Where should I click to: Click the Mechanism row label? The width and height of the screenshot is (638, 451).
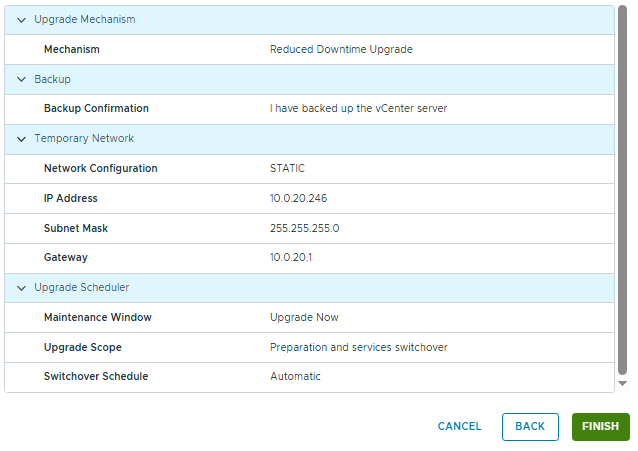72,49
